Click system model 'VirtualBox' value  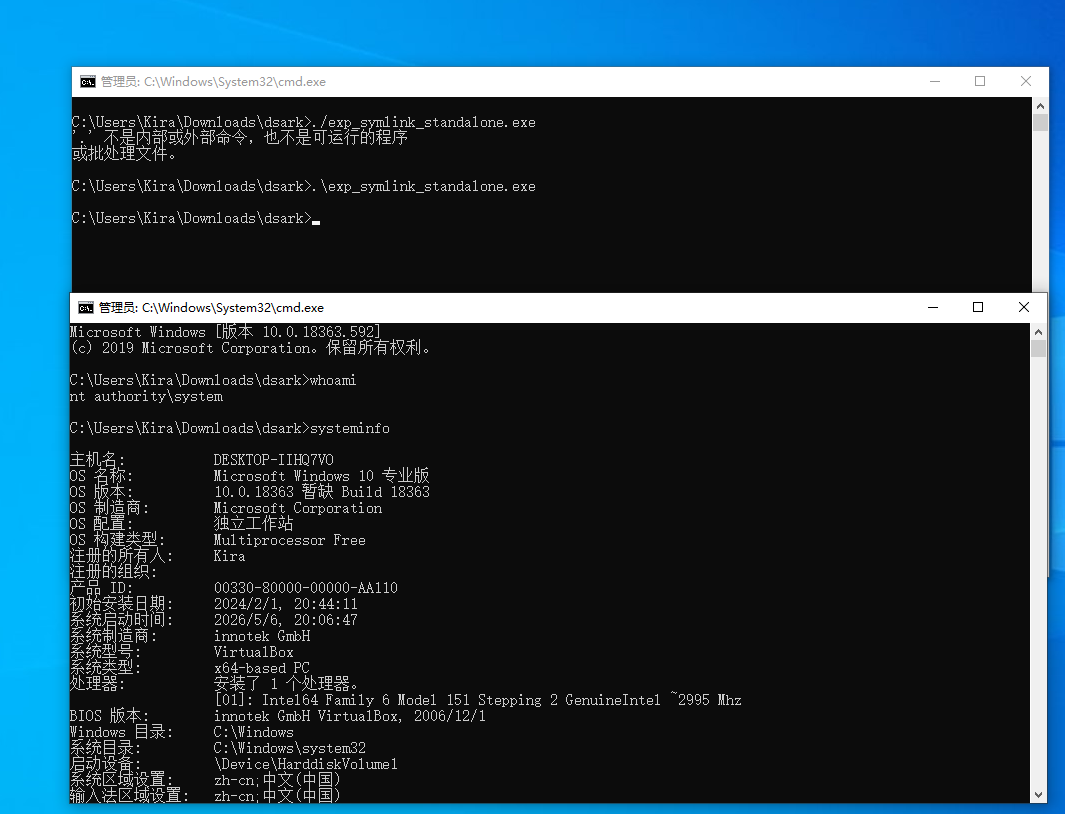pos(253,652)
